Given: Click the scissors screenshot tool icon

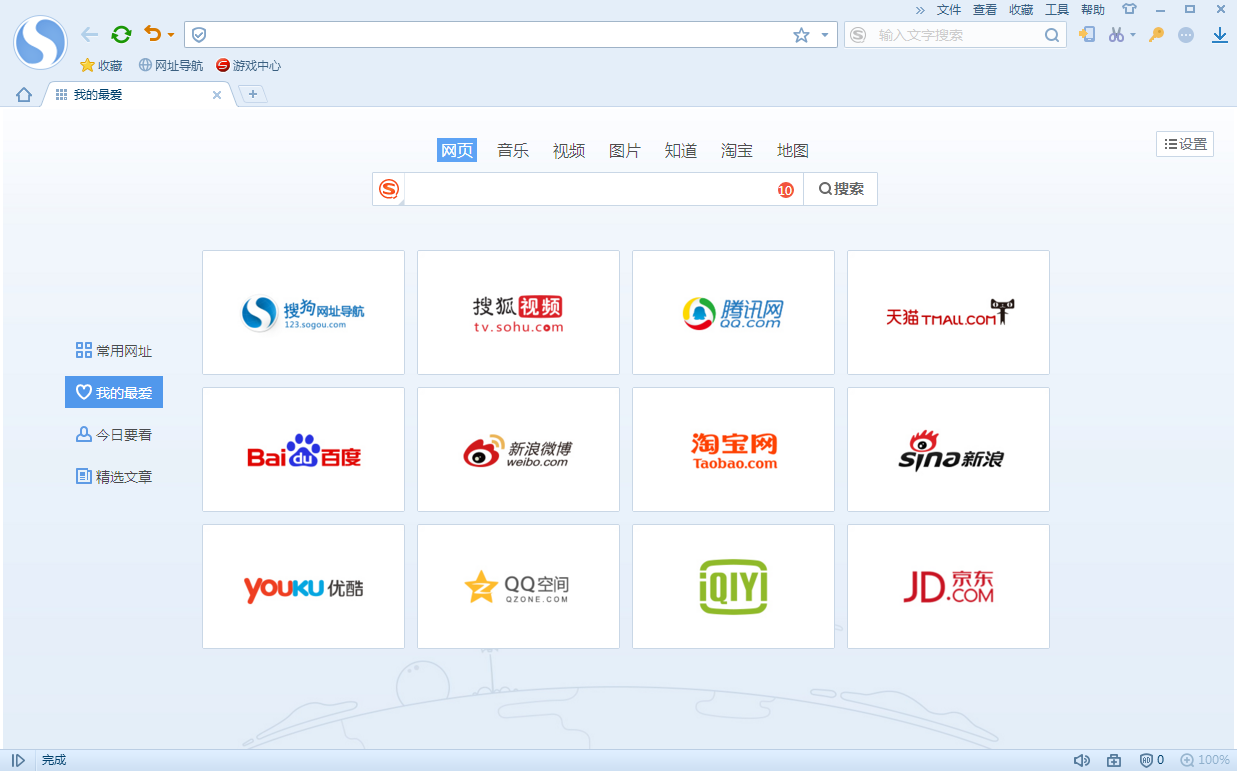Looking at the screenshot, I should tap(1117, 35).
